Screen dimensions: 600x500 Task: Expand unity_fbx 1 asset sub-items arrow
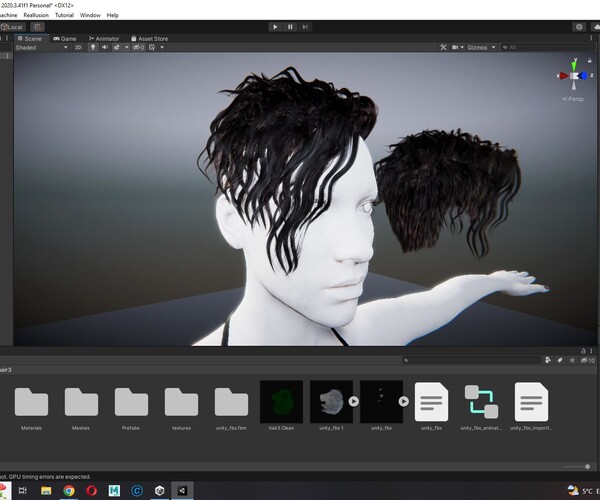point(354,401)
